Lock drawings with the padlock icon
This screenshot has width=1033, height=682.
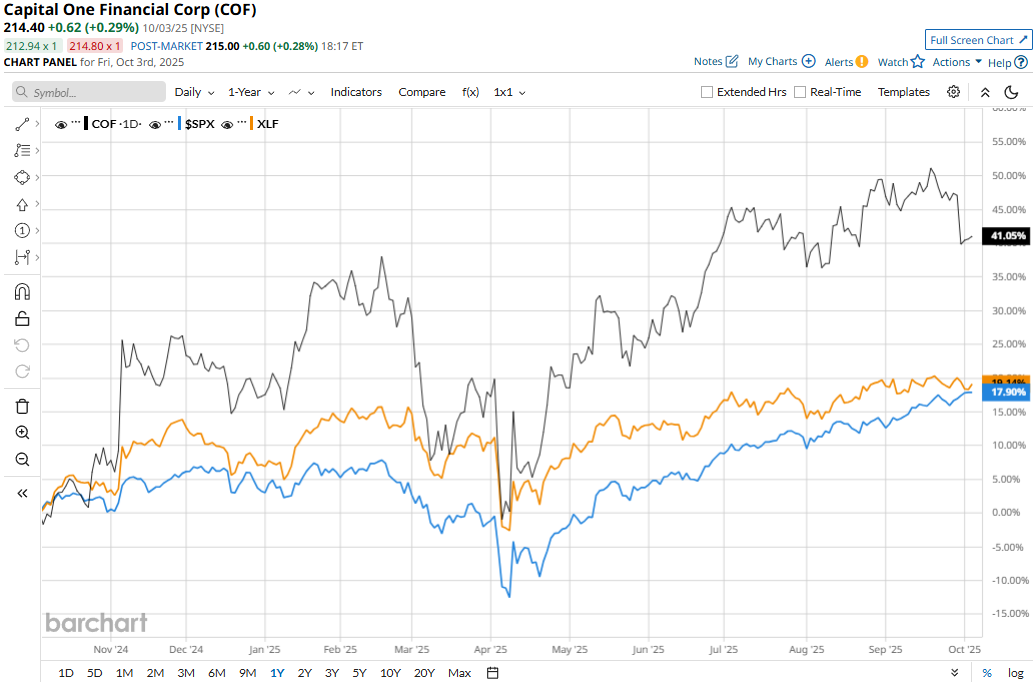point(22,319)
